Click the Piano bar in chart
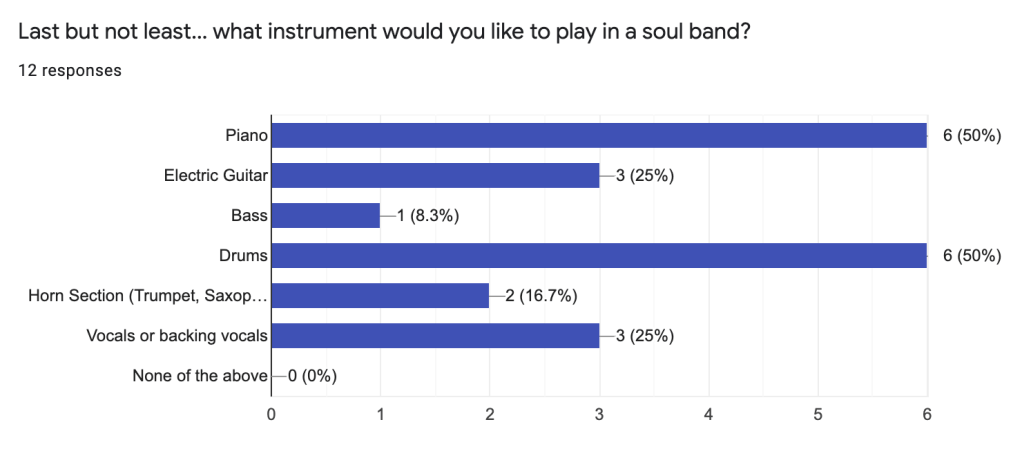1022x449 pixels. 599,135
